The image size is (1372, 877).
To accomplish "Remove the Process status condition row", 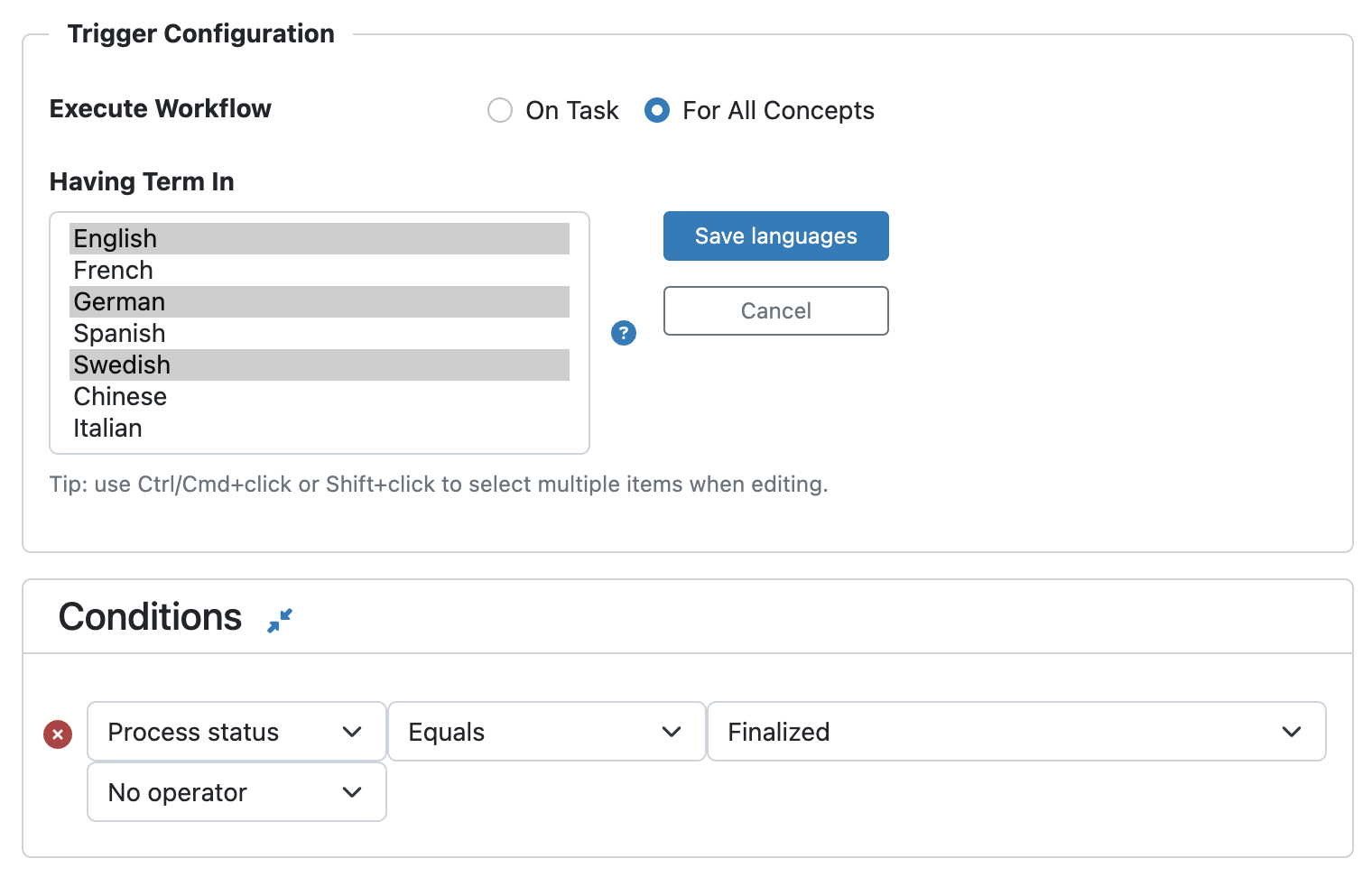I will [x=58, y=734].
